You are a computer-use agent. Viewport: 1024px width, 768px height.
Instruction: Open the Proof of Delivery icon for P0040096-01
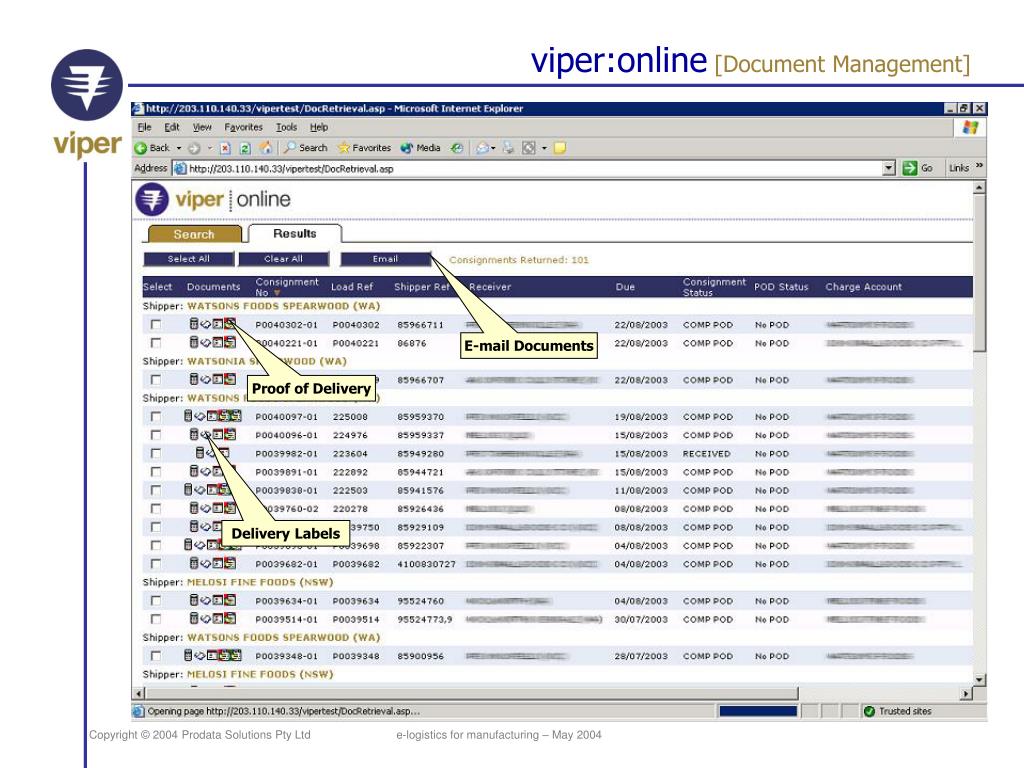coord(230,434)
